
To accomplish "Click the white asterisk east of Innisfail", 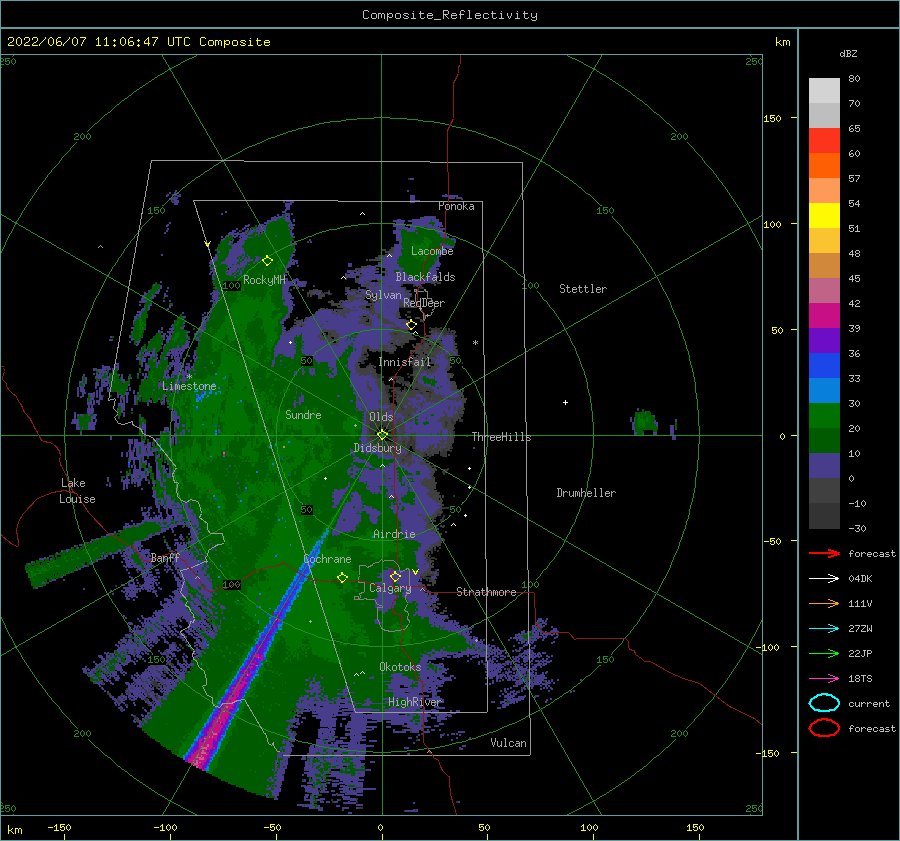I will [475, 343].
